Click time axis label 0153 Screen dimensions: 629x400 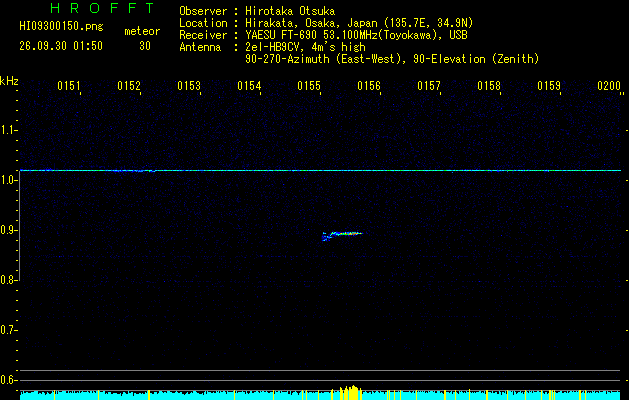coord(189,85)
